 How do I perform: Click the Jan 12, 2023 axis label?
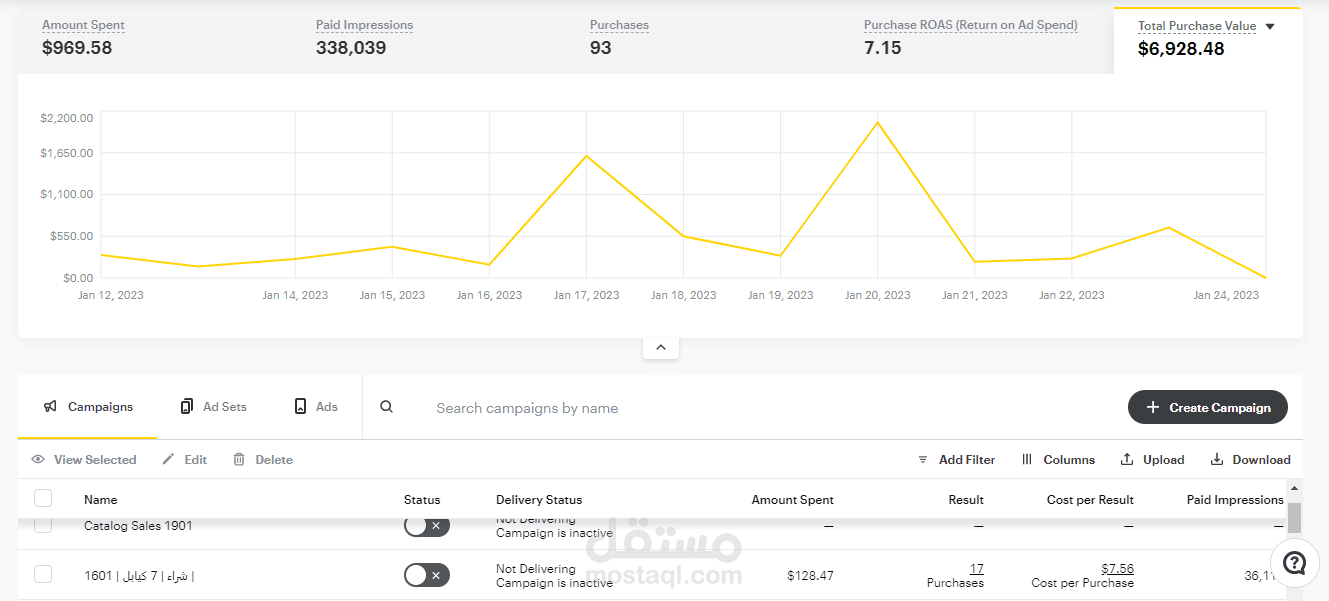click(x=111, y=295)
